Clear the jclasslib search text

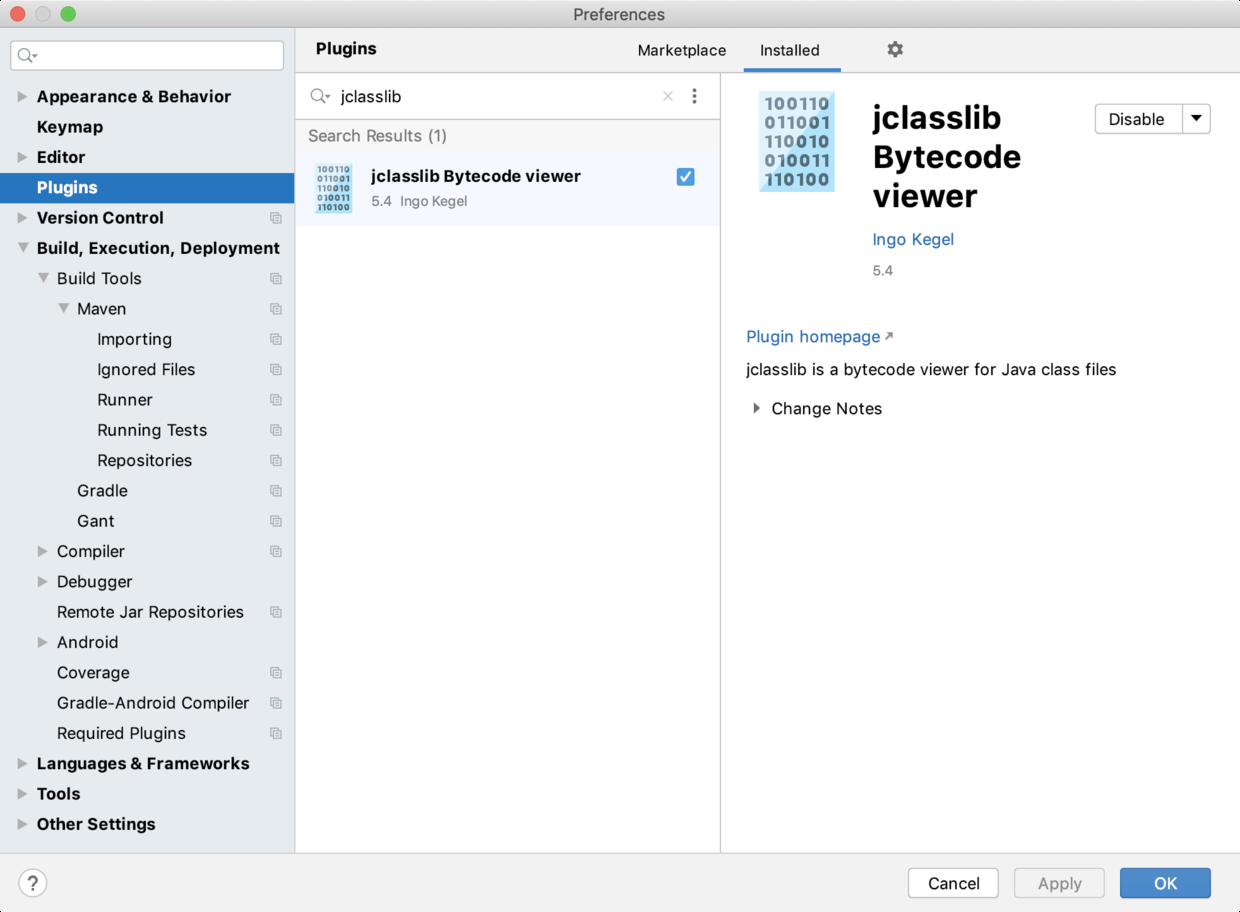(x=668, y=96)
